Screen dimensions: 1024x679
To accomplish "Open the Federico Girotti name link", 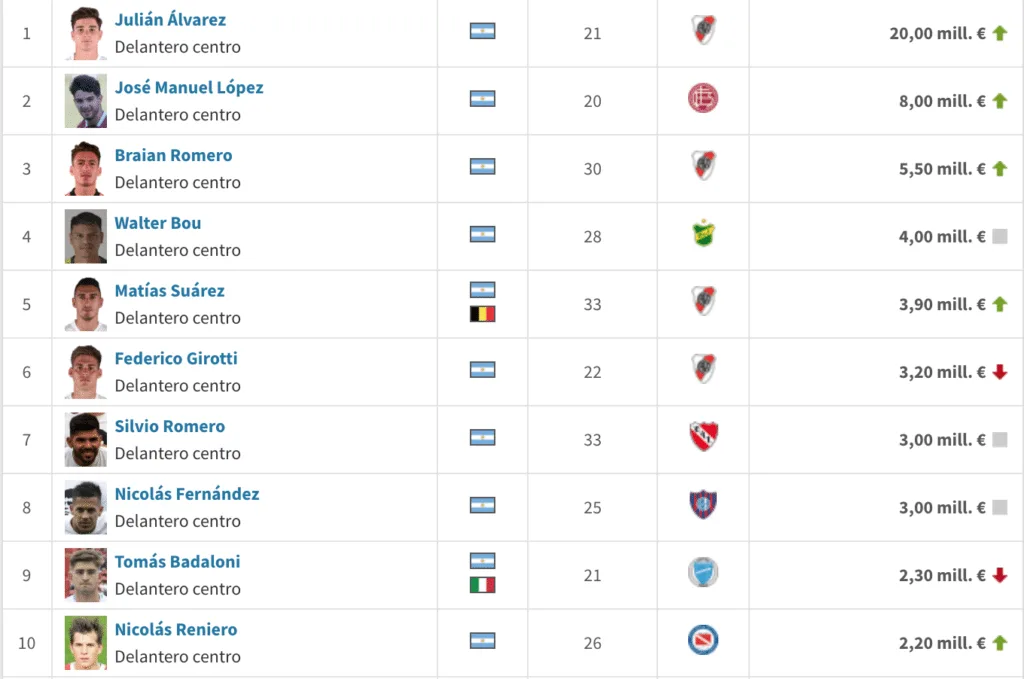I will point(176,358).
